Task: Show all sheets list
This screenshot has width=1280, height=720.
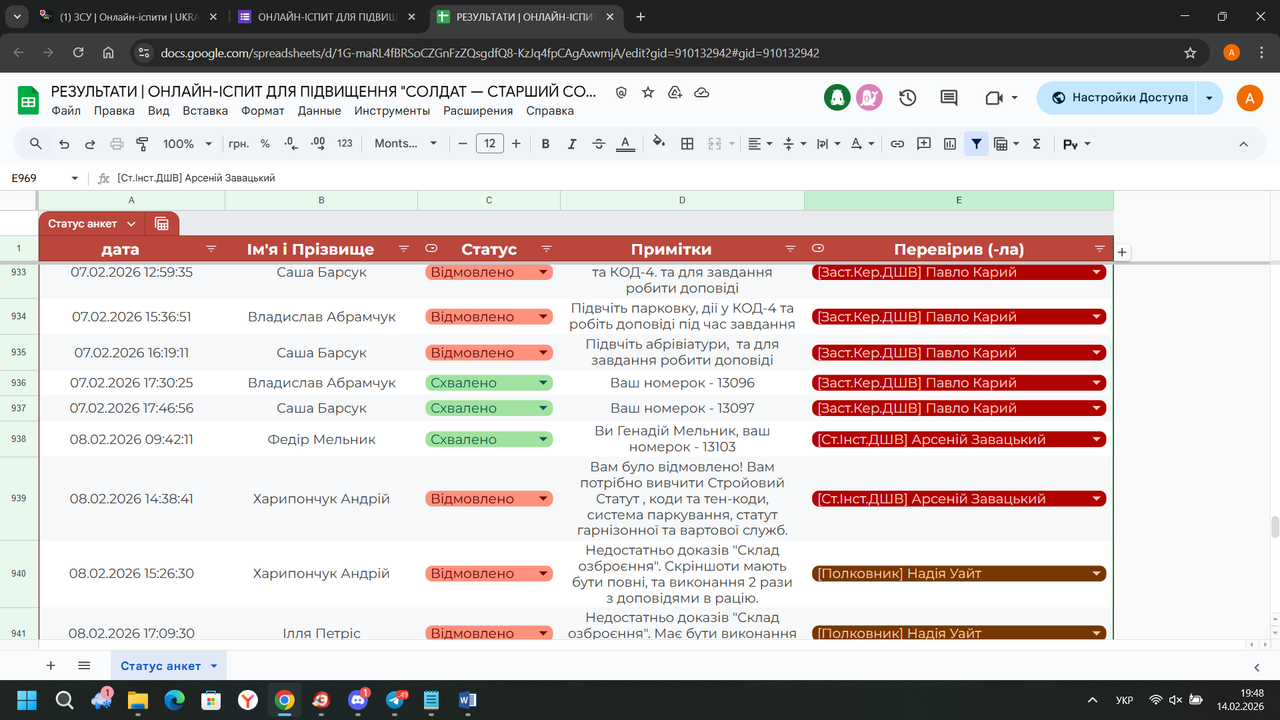Action: 84,665
